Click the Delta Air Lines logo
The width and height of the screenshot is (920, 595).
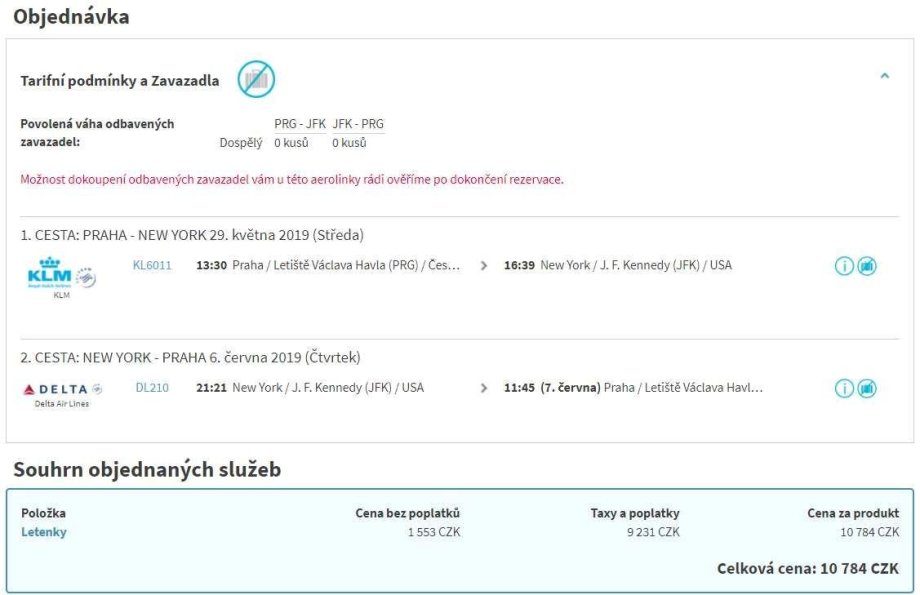(55, 389)
